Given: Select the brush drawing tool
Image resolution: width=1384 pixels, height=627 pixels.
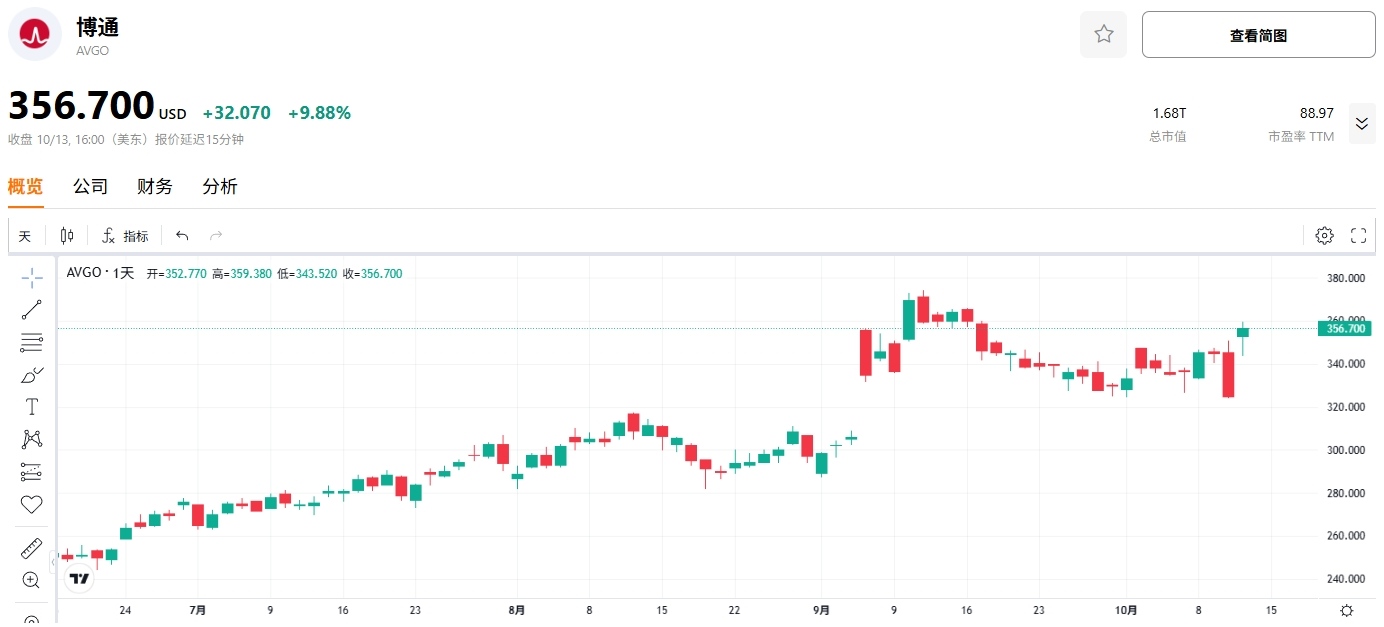Looking at the screenshot, I should (32, 375).
